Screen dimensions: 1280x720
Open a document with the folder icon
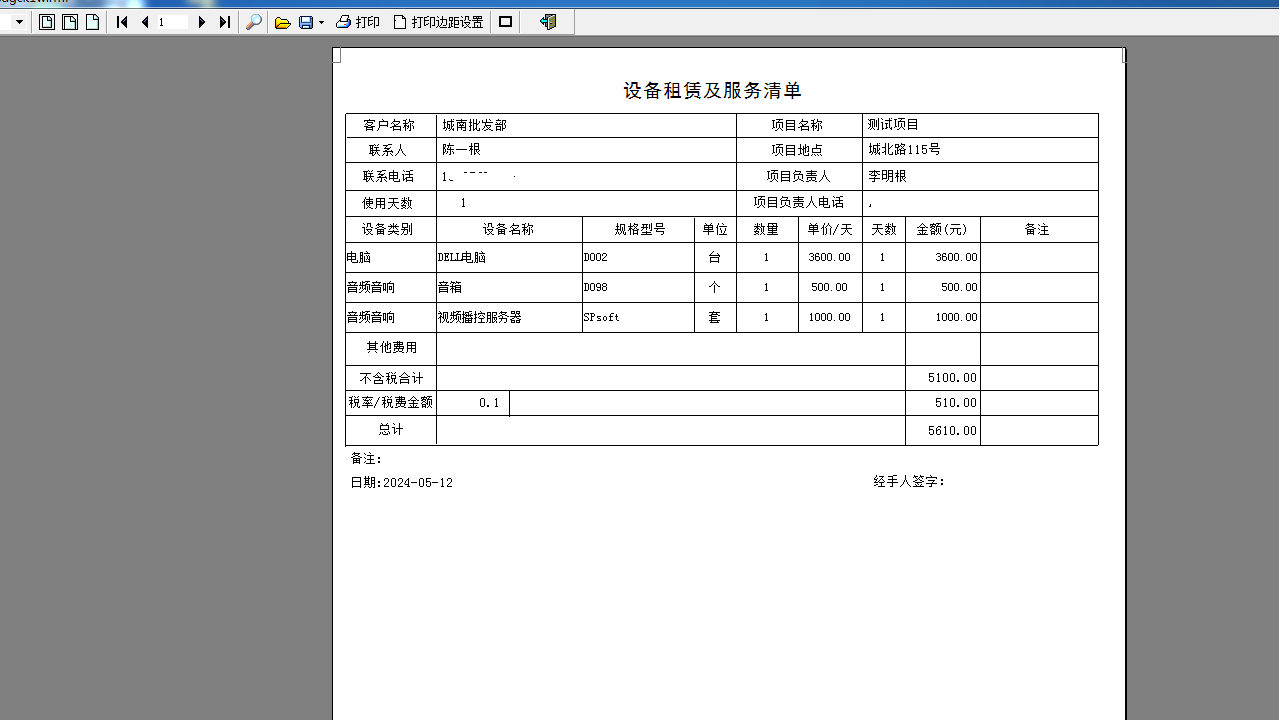(x=282, y=22)
